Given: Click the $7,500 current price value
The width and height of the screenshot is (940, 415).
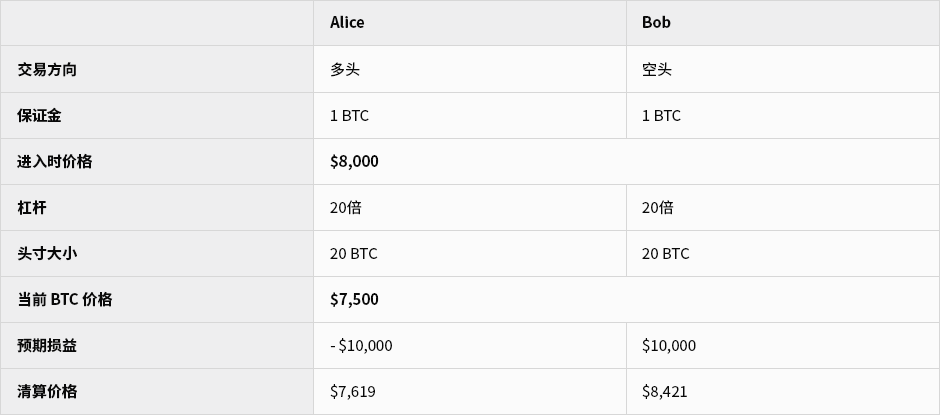Looking at the screenshot, I should point(354,300).
